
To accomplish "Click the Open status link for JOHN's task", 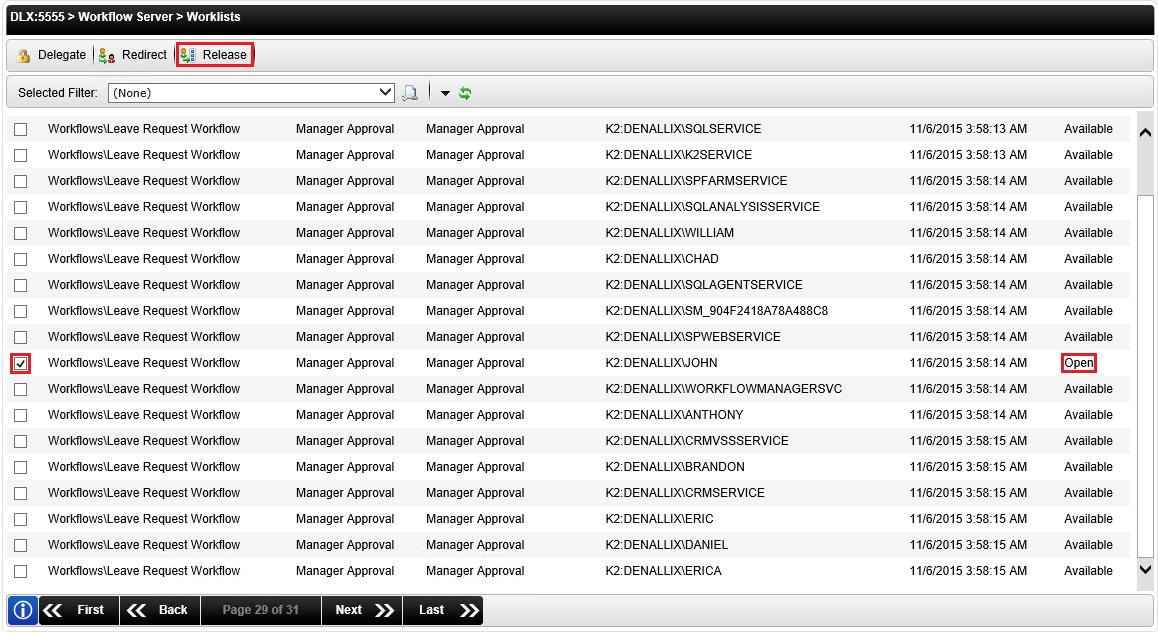I will click(x=1079, y=363).
